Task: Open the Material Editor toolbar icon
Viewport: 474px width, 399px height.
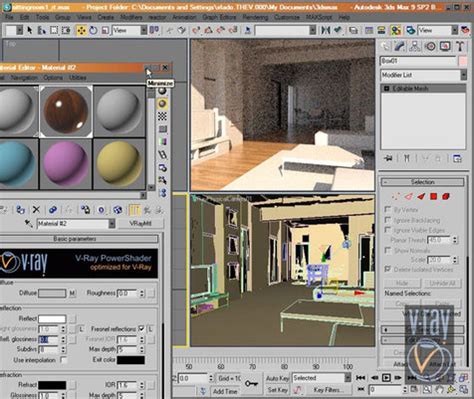Action: (396, 31)
